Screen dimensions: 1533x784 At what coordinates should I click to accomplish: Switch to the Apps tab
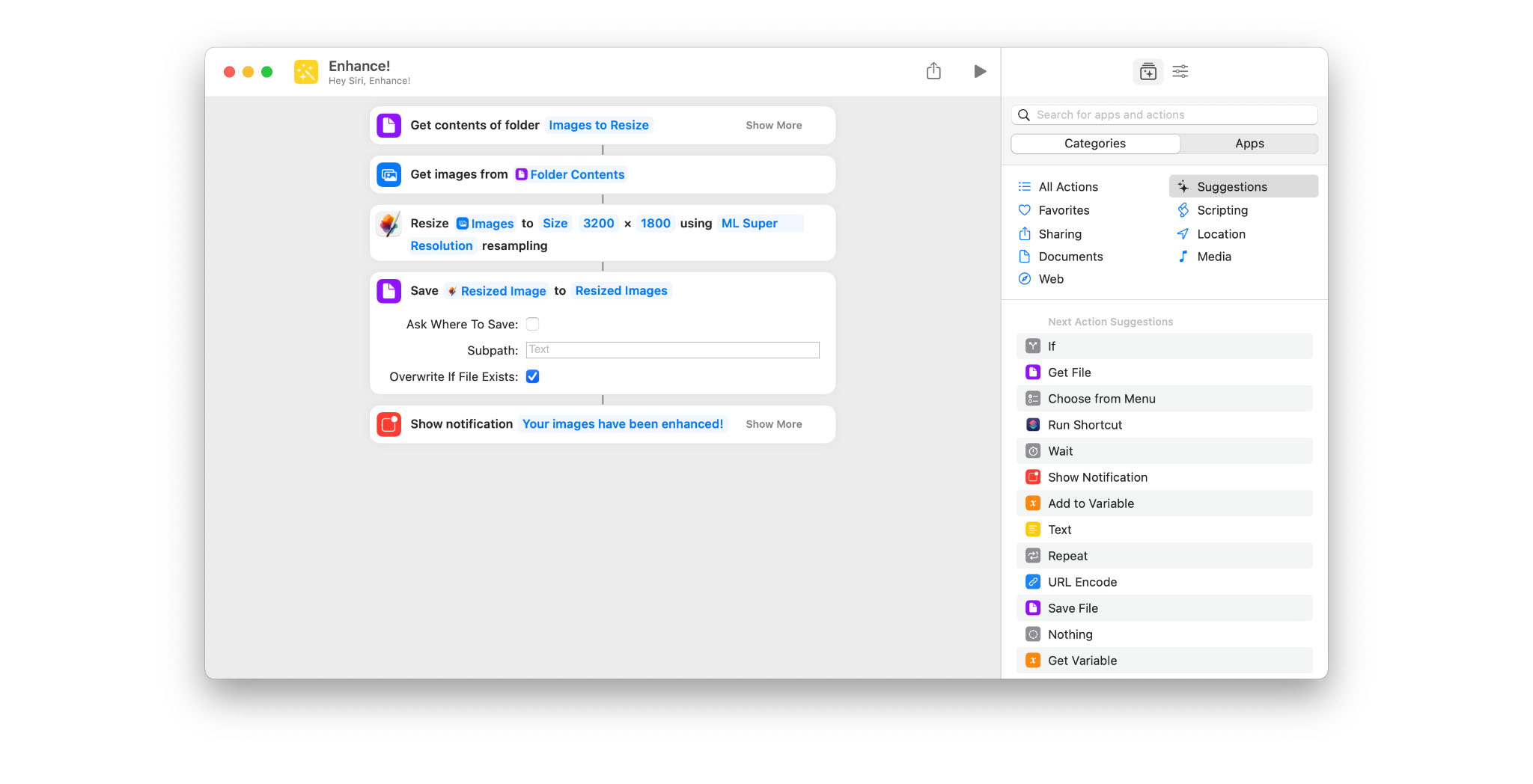(1249, 144)
